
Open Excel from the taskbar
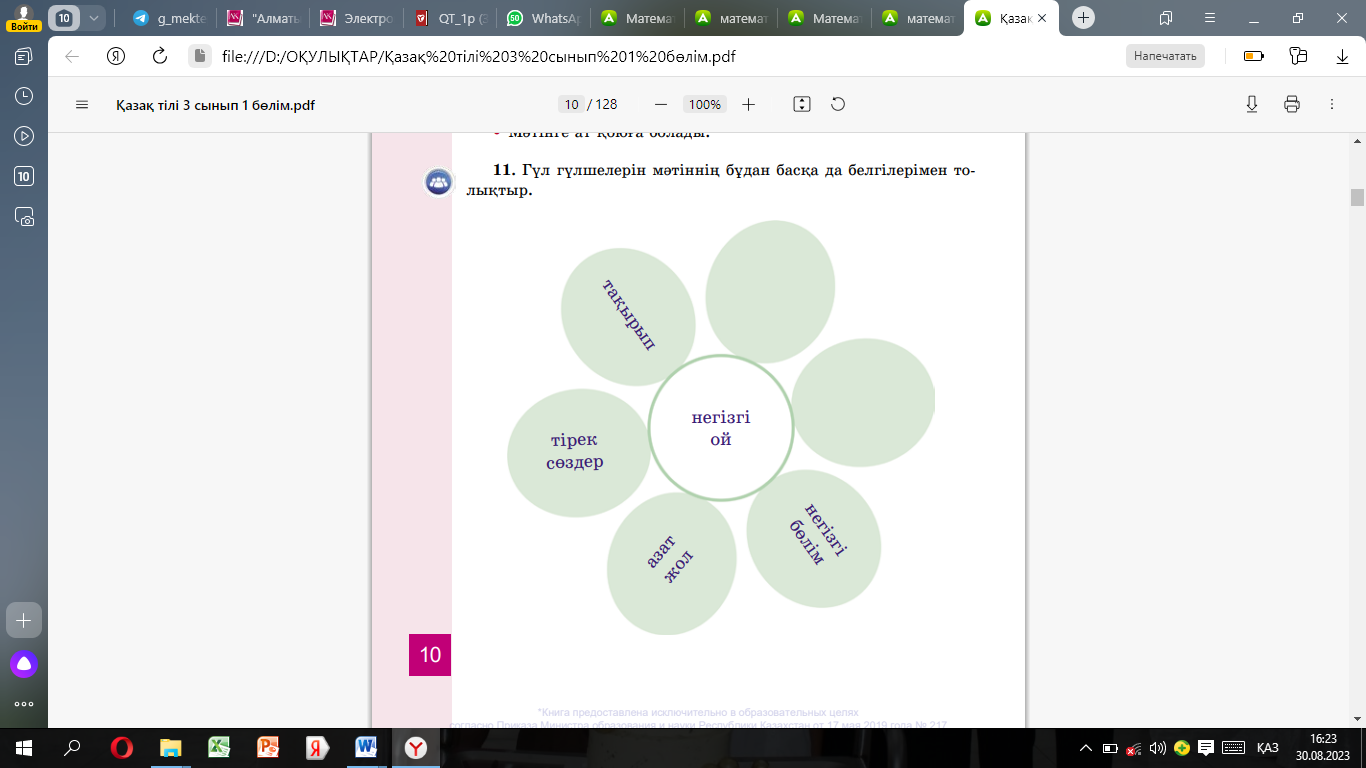click(x=220, y=747)
